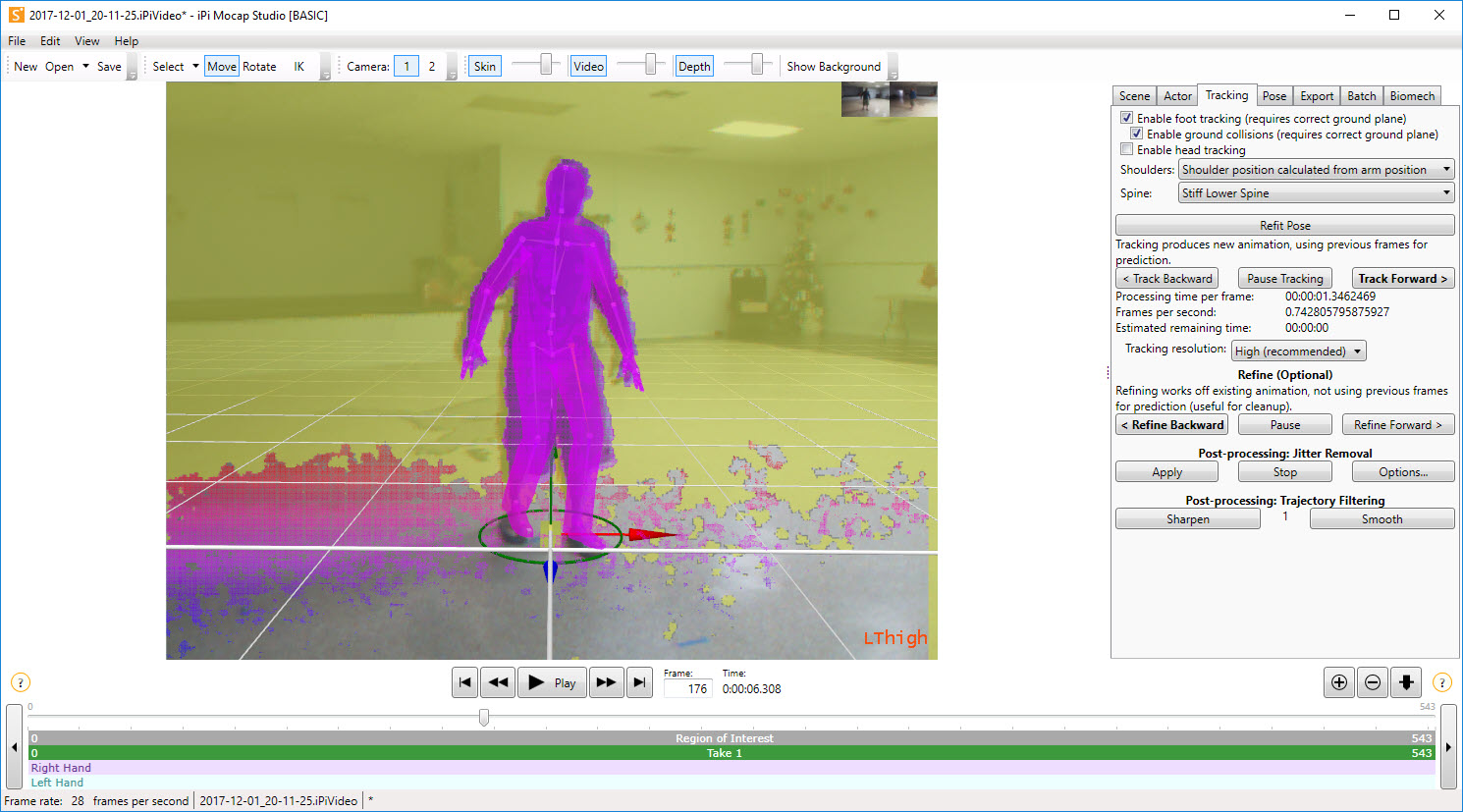The image size is (1463, 812).
Task: Switch to Biomech tab
Action: click(1413, 95)
